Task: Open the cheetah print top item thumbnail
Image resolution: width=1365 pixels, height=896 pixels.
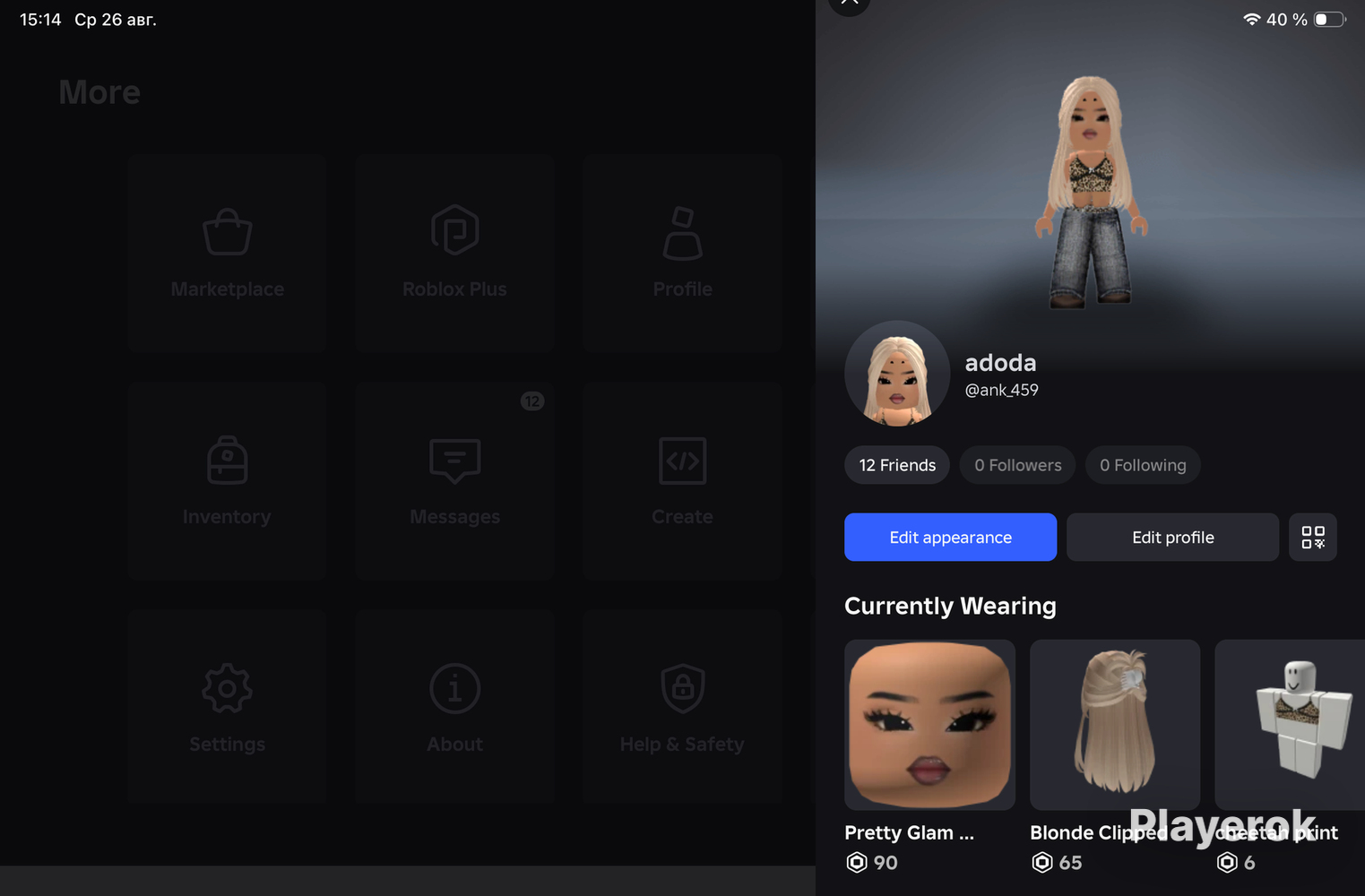Action: (x=1290, y=725)
